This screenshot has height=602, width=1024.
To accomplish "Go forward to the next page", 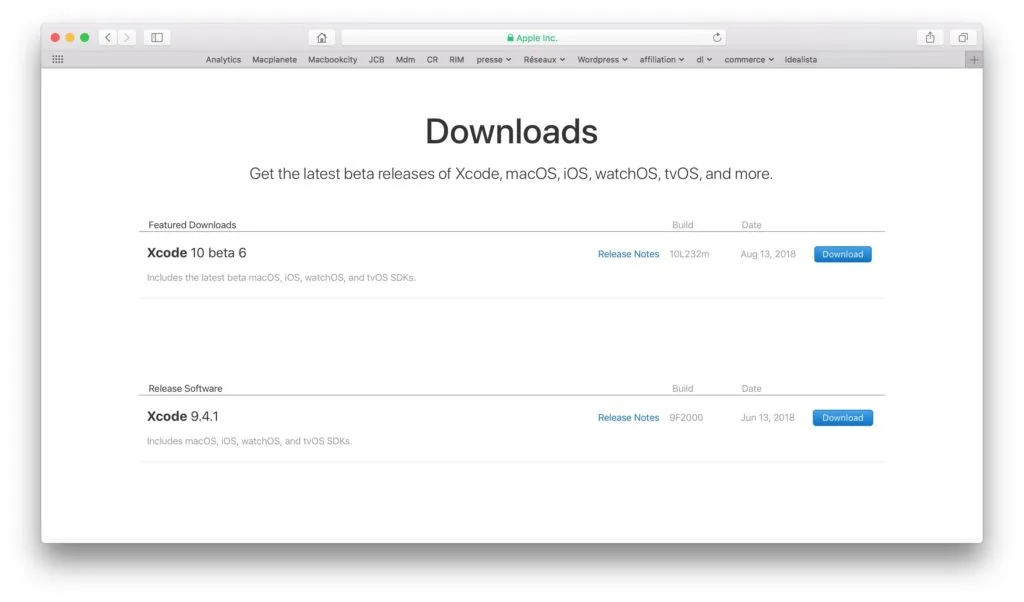I will (126, 37).
